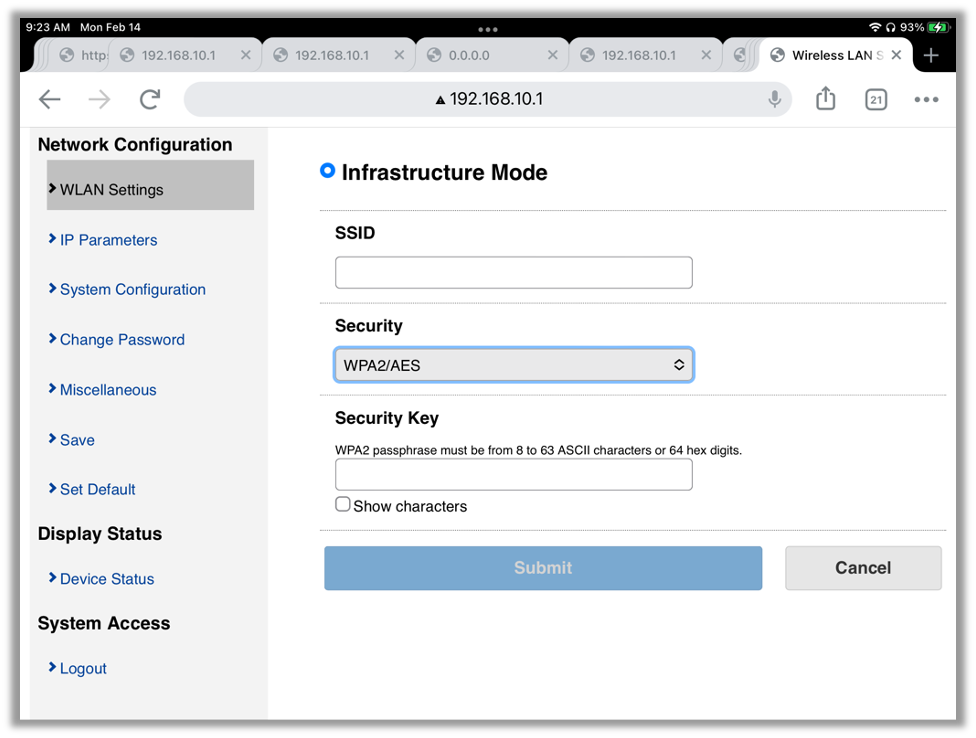
Task: Open the browser three-dot menu
Action: pos(926,99)
